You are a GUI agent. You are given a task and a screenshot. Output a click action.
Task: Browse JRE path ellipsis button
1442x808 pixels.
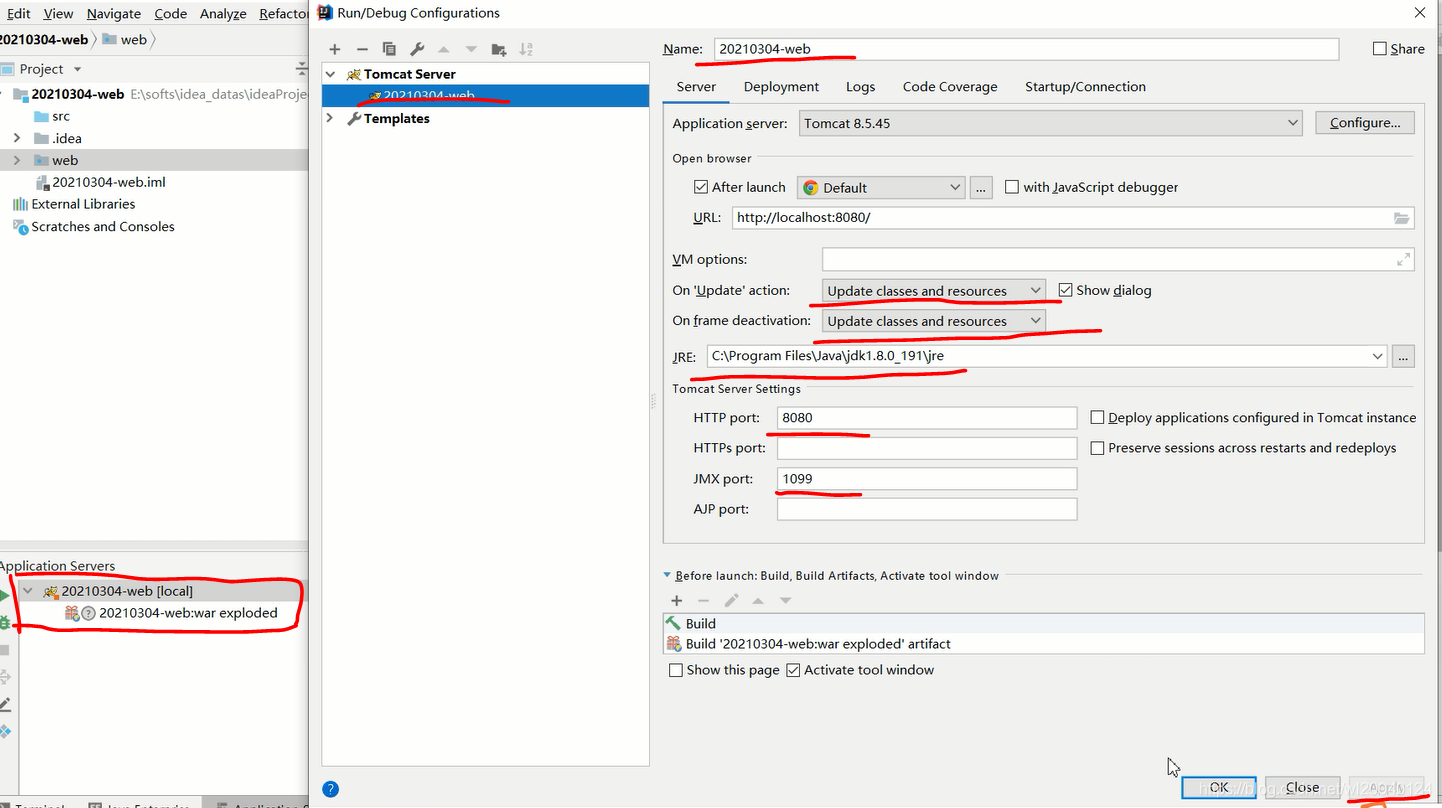tap(1403, 356)
